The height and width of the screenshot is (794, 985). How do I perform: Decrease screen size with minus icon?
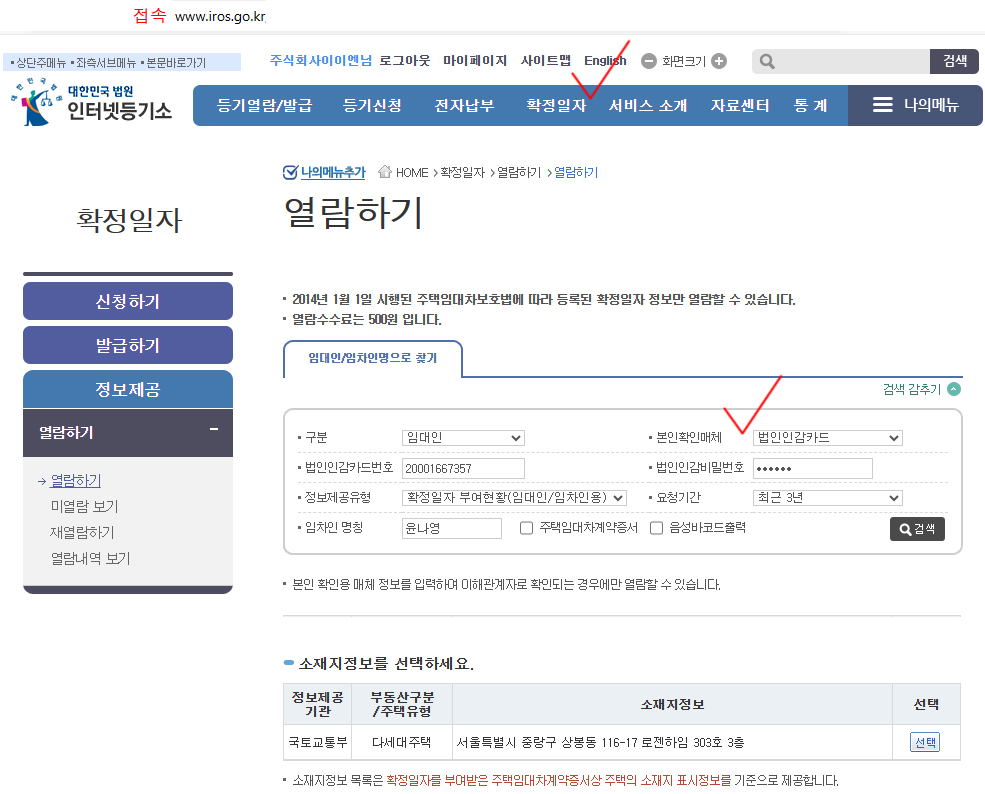pos(648,61)
